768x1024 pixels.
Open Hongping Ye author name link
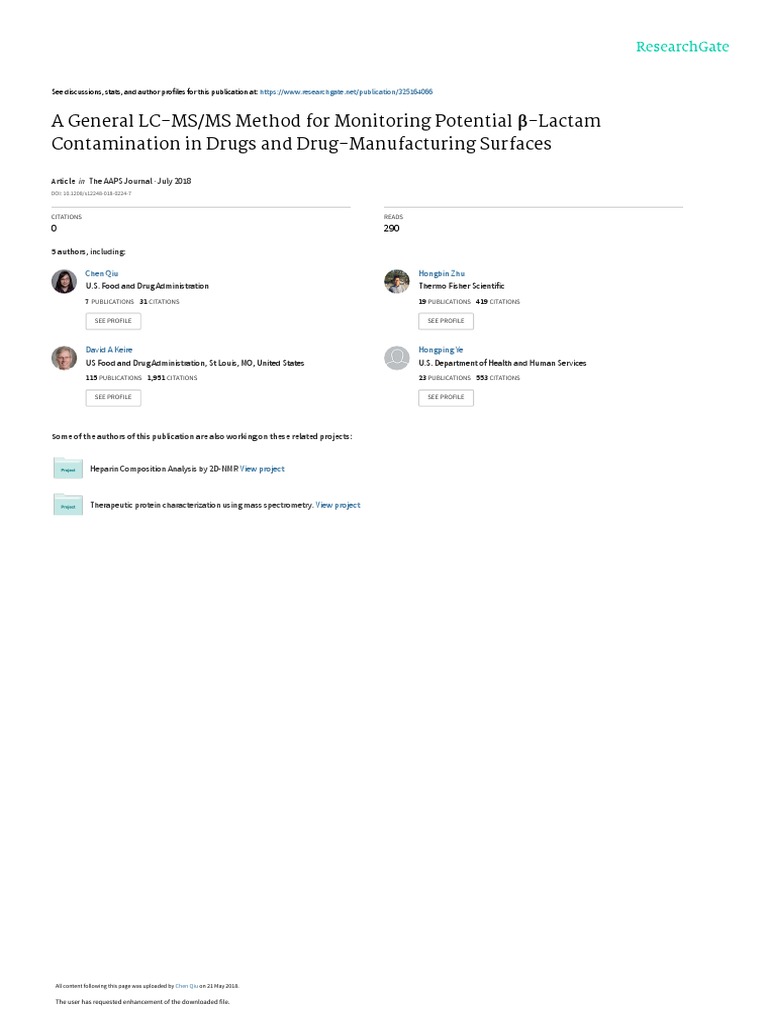(x=440, y=349)
